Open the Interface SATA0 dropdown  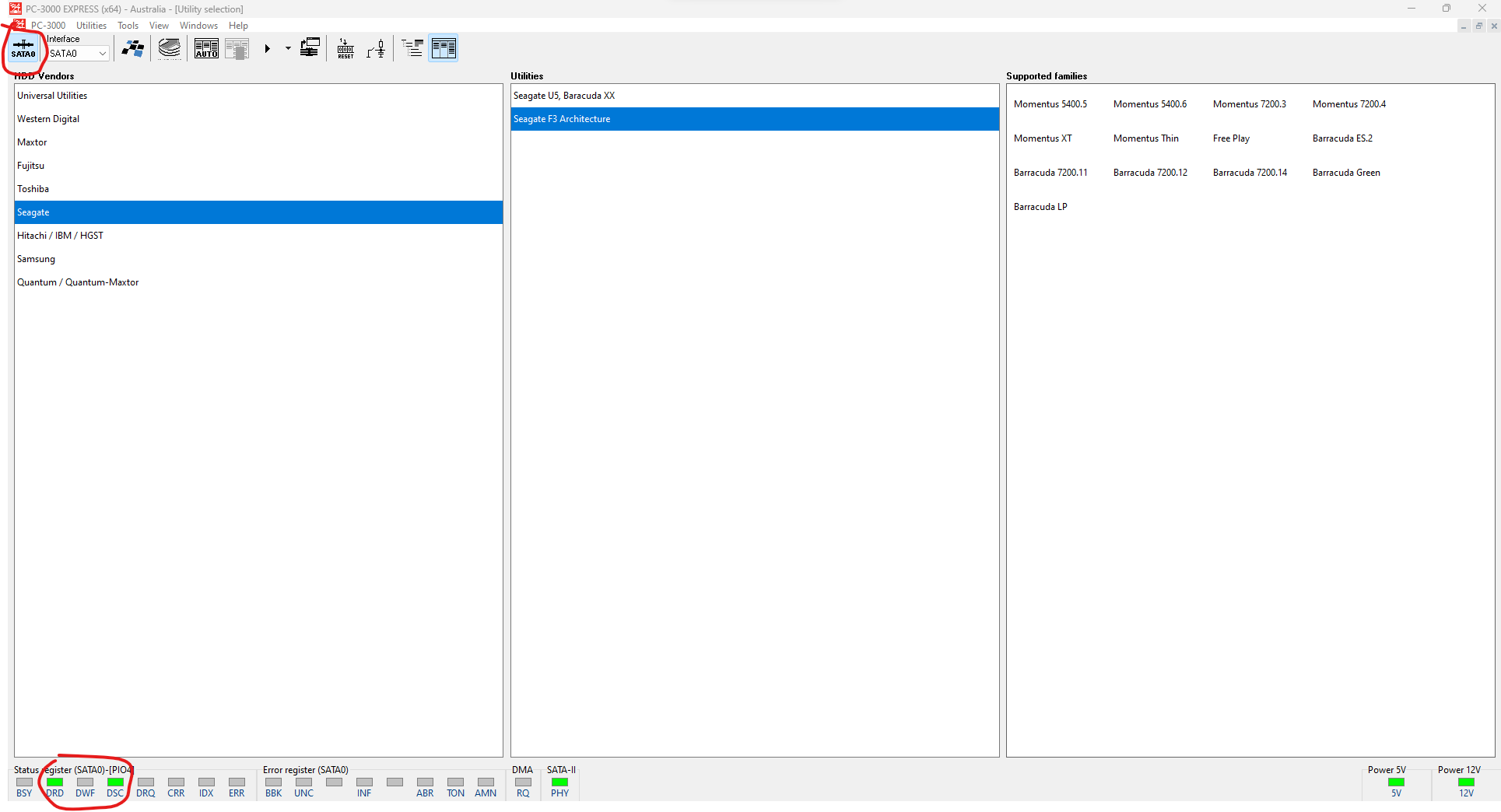tap(102, 54)
